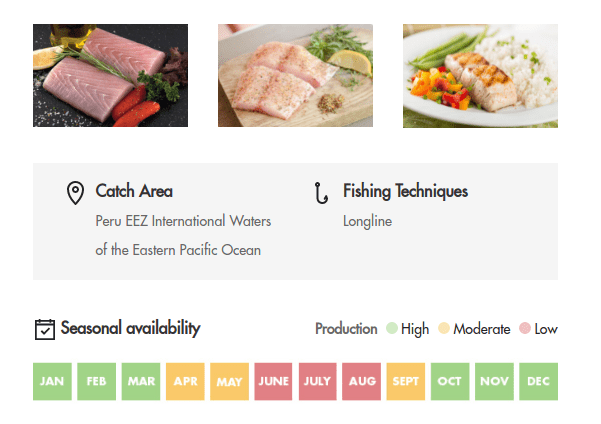Click the green High production dot
The width and height of the screenshot is (601, 424).
pos(392,328)
